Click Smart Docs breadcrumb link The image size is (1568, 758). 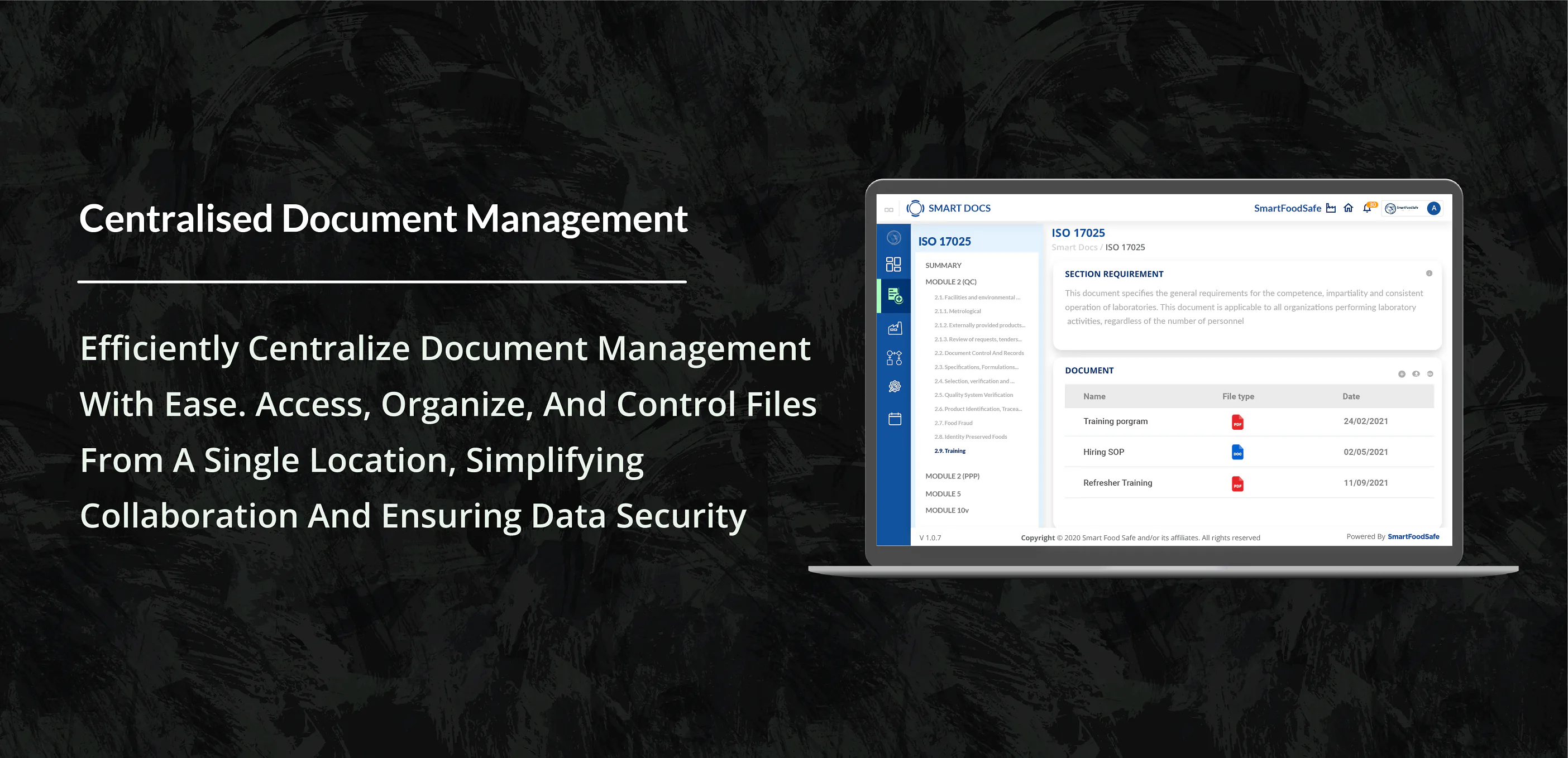point(1074,247)
